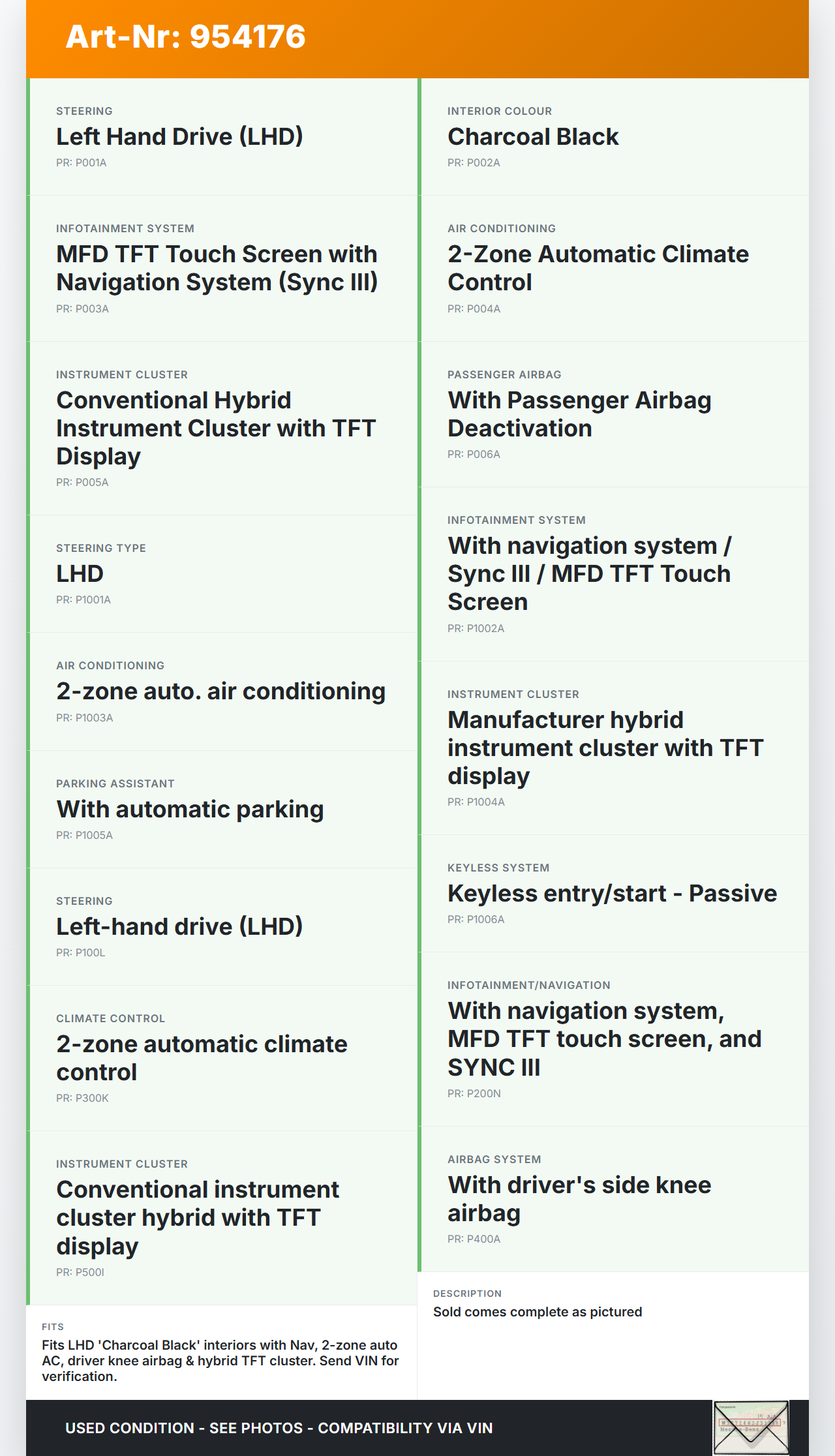This screenshot has width=835, height=1456.
Task: Click the envelope VIN image icon
Action: coord(751,1427)
